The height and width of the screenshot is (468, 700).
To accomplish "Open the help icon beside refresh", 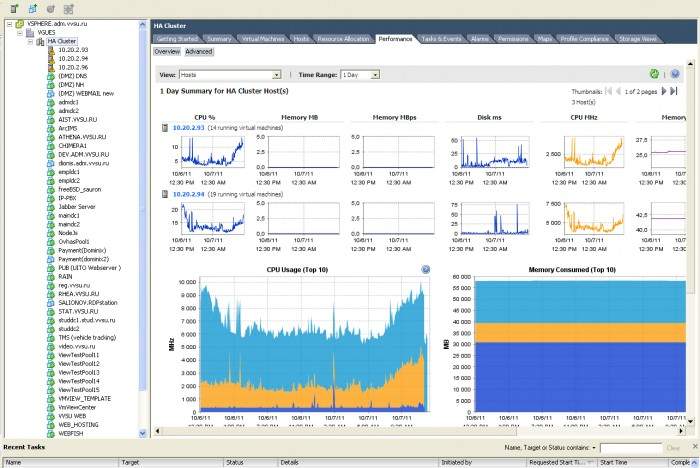I will pyautogui.click(x=675, y=74).
